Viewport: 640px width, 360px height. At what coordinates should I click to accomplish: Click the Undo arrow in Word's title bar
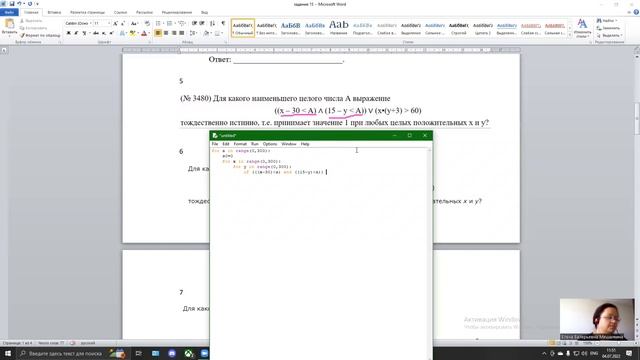click(x=19, y=4)
